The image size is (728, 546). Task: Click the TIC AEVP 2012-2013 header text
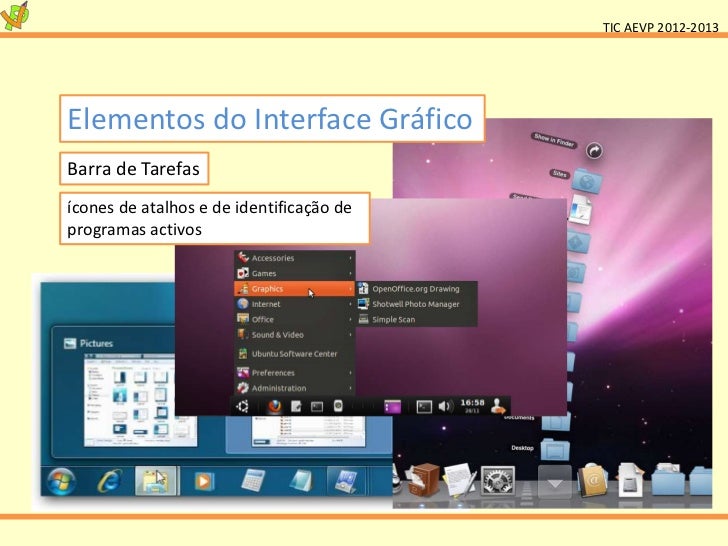pos(660,27)
